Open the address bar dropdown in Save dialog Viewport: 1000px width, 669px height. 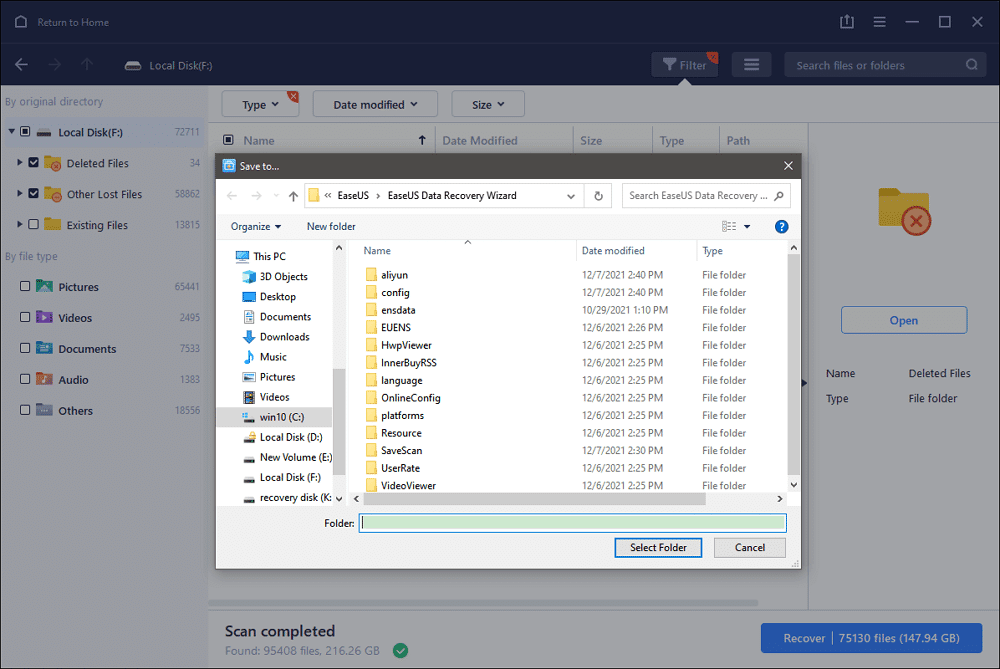[x=570, y=195]
